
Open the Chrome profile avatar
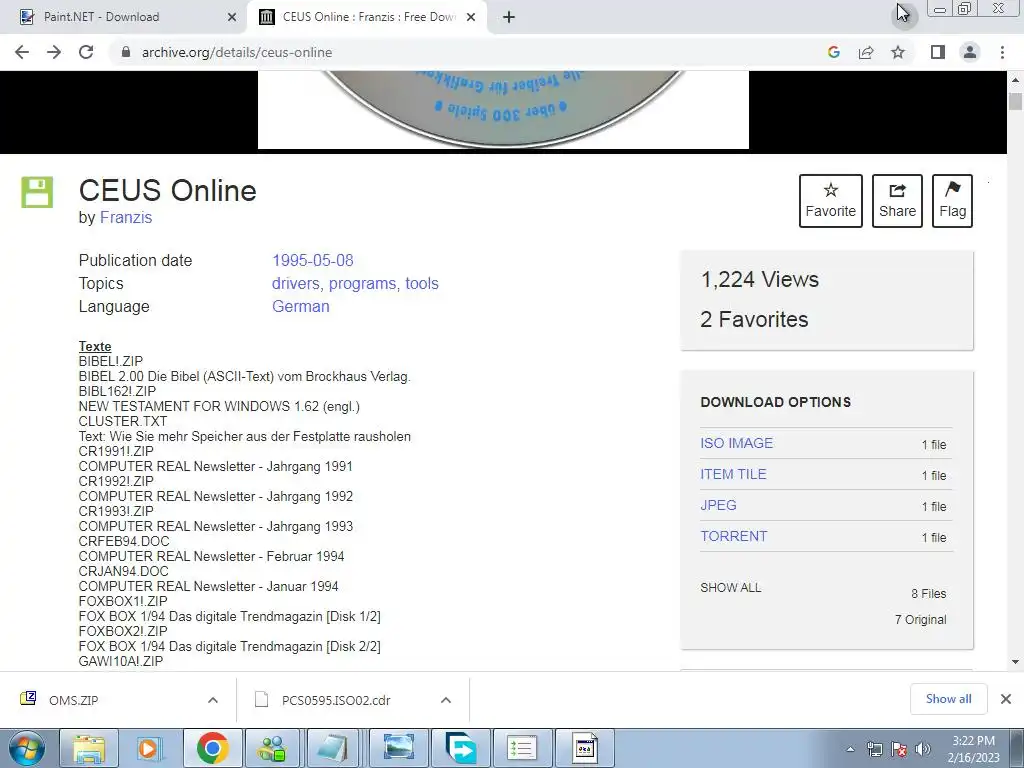[x=970, y=52]
